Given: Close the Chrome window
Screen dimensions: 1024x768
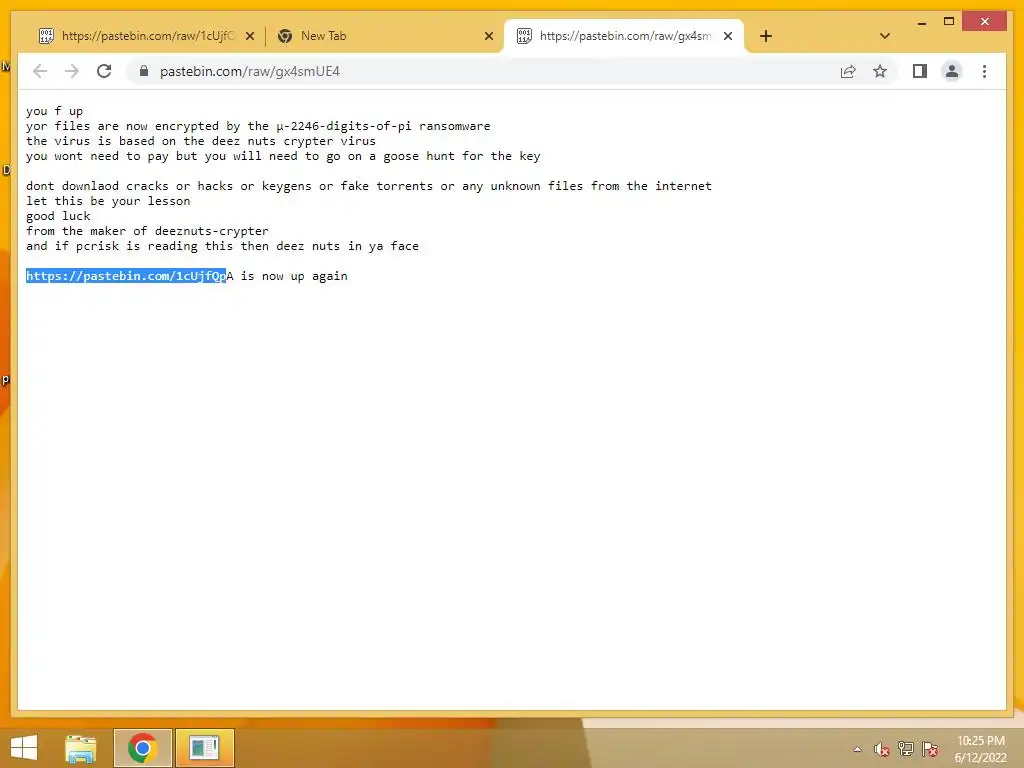Looking at the screenshot, I should coord(985,22).
